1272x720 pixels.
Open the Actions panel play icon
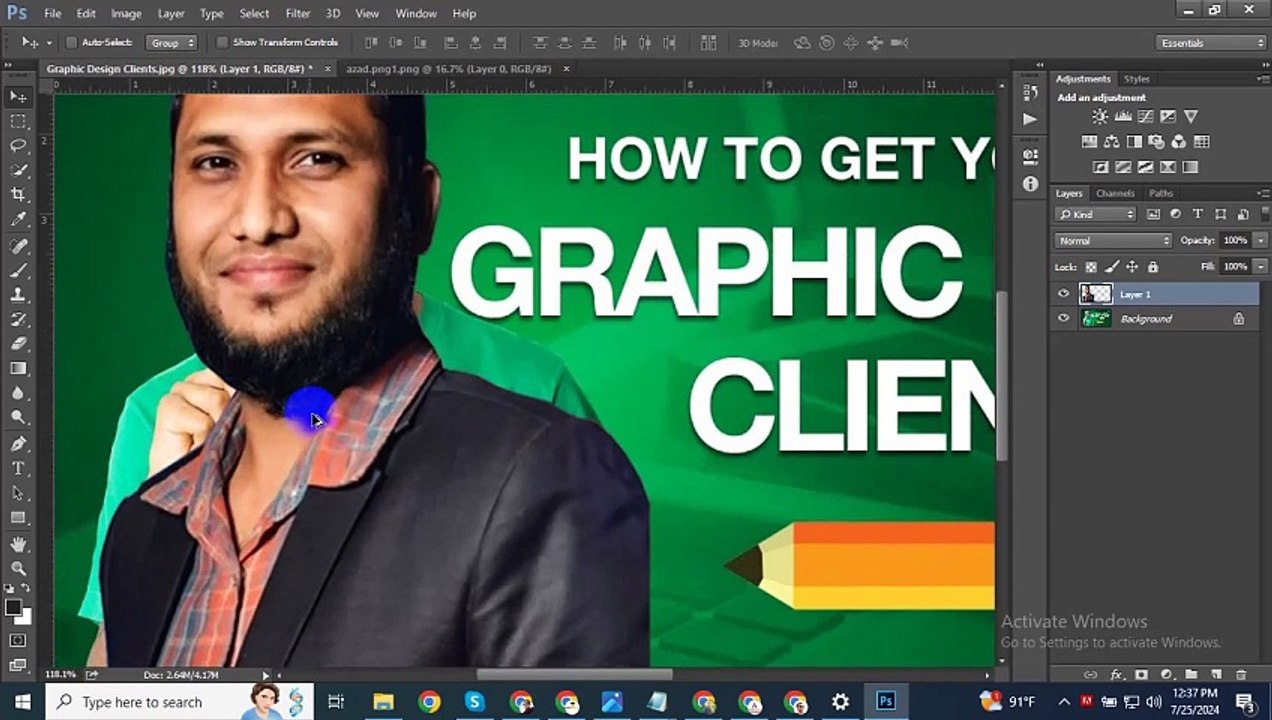pyautogui.click(x=1030, y=119)
